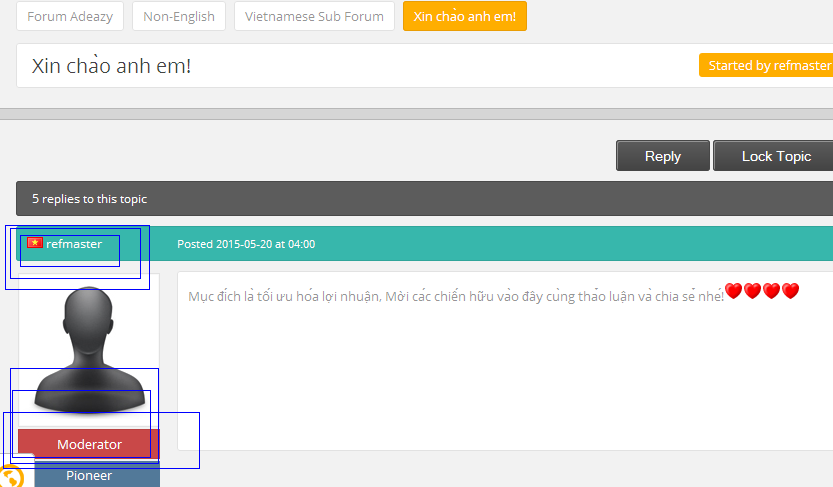
Task: Open refmaster's user profile name
Action: [x=74, y=244]
